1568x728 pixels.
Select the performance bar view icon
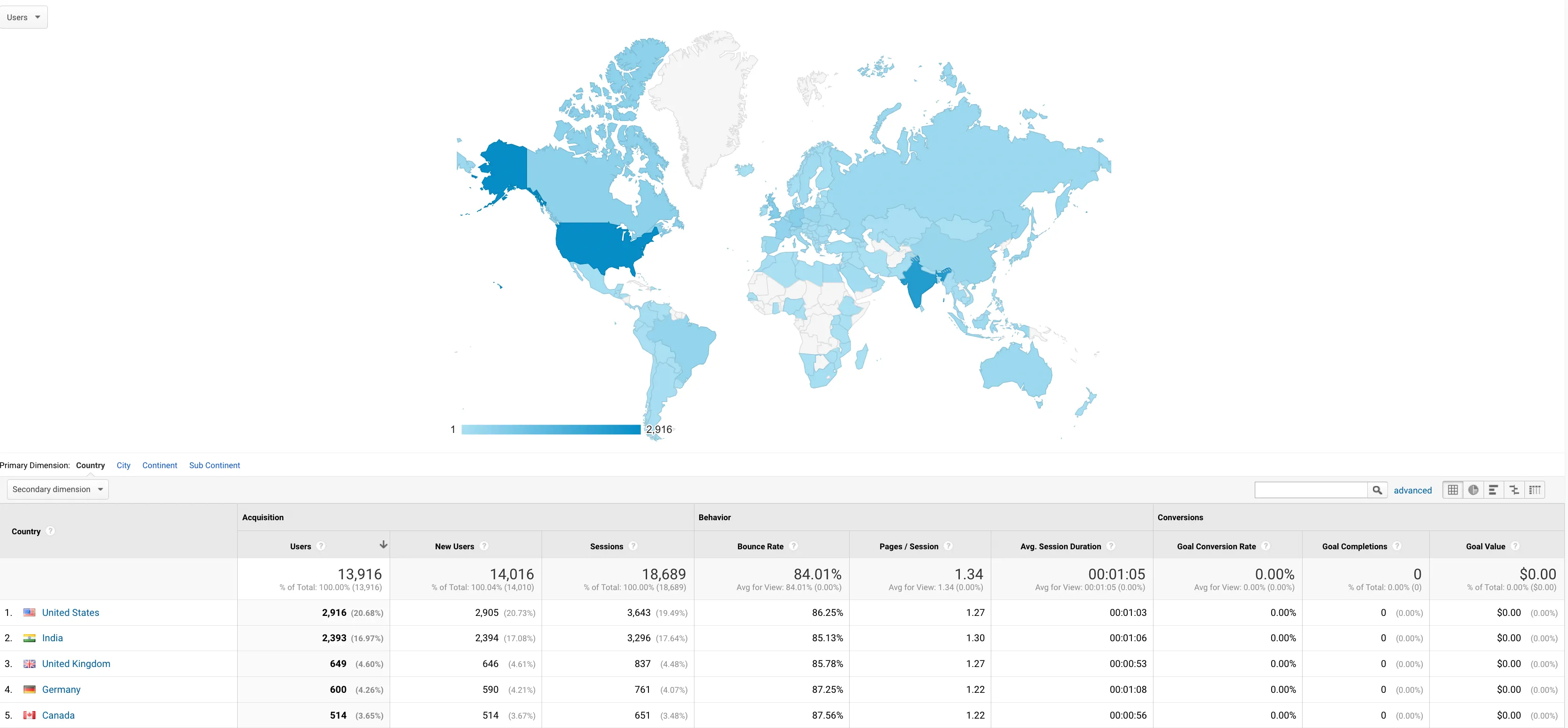[x=1493, y=490]
